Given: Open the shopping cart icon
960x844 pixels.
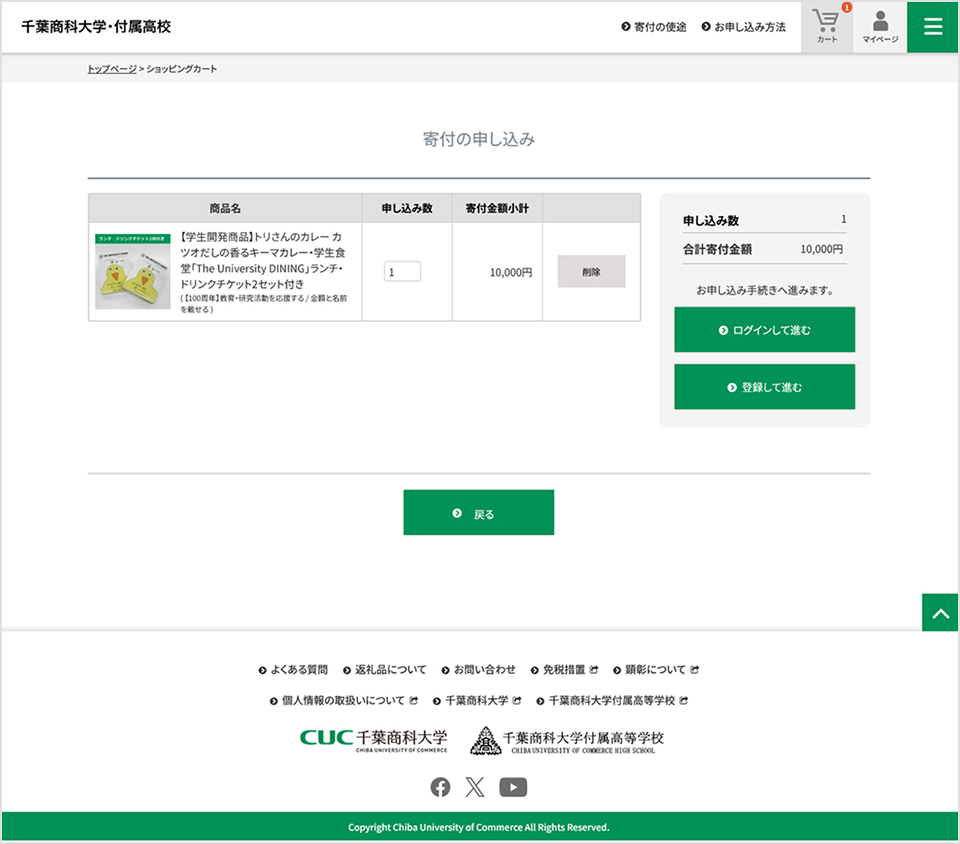Looking at the screenshot, I should 826,26.
